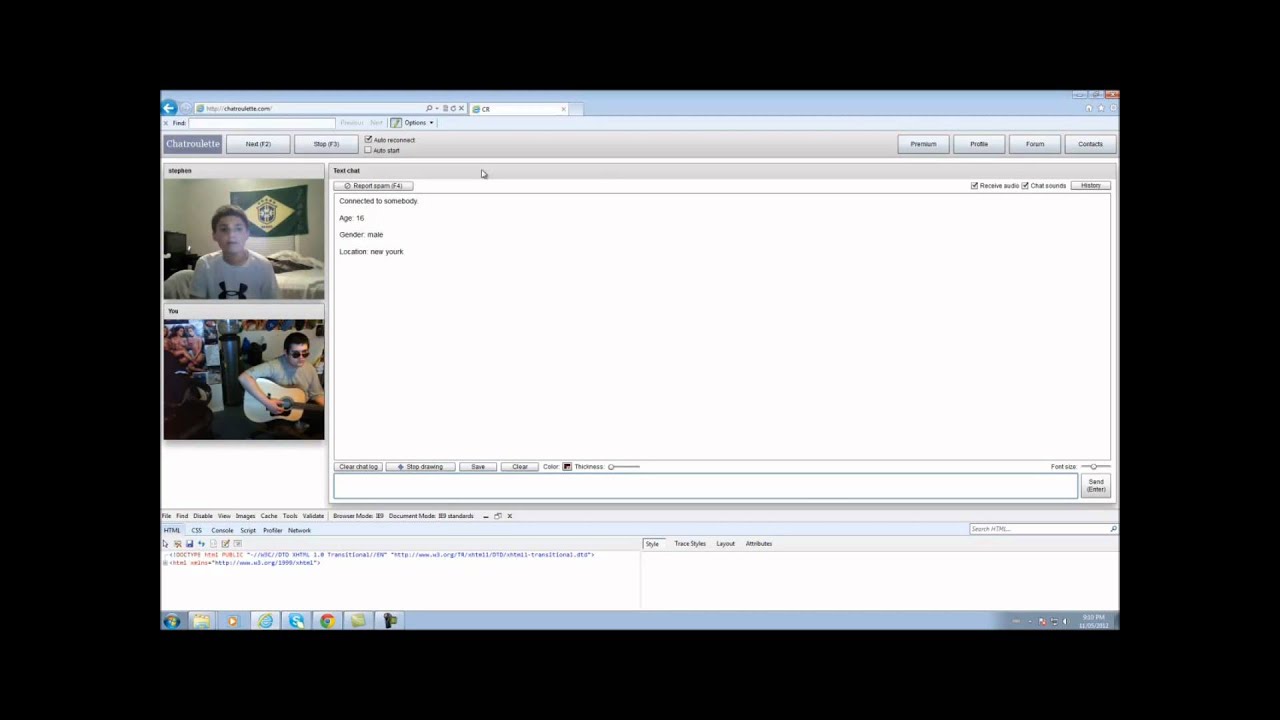The width and height of the screenshot is (1280, 720).
Task: Open Google Chrome from taskbar
Action: pyautogui.click(x=327, y=621)
